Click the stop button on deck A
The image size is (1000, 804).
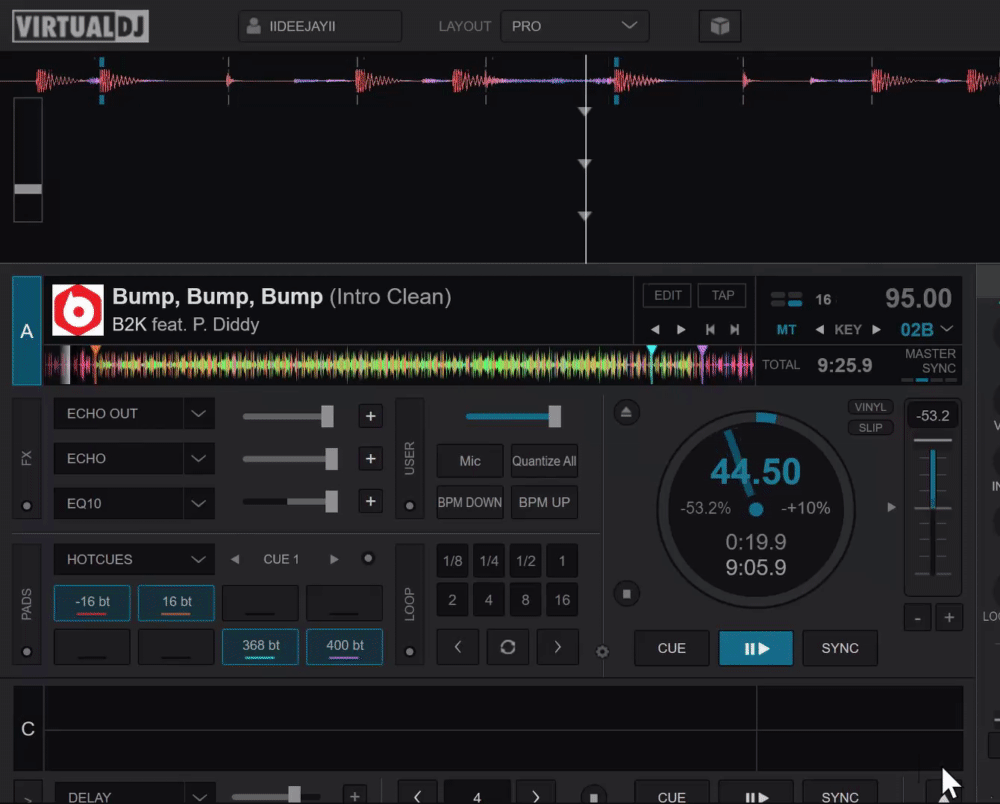pyautogui.click(x=626, y=594)
